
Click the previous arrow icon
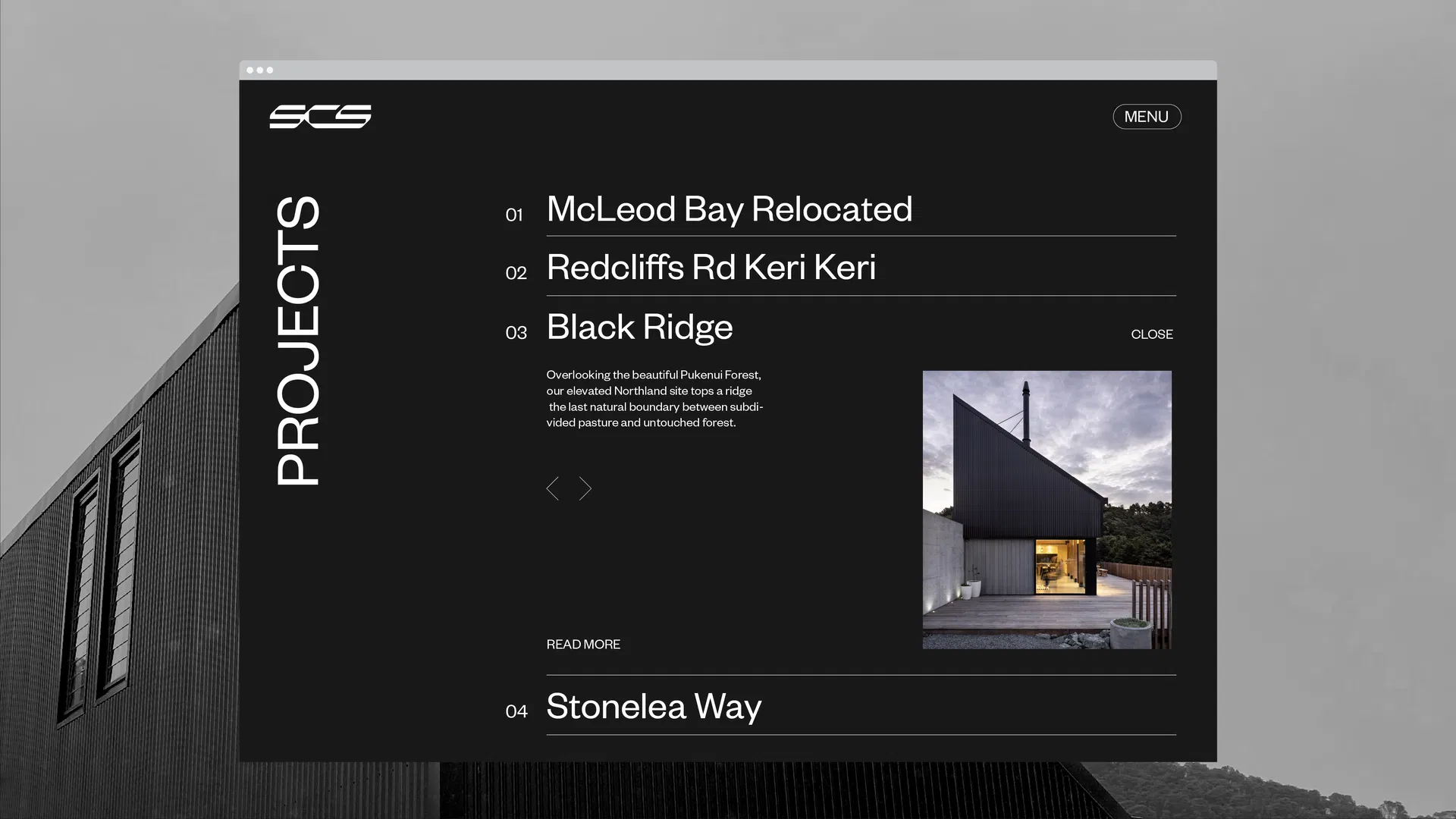click(553, 488)
